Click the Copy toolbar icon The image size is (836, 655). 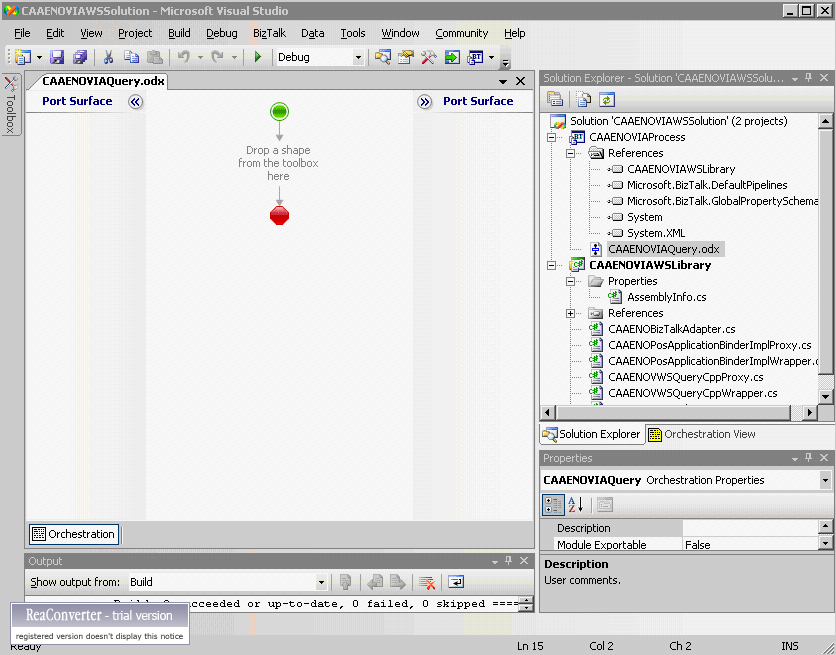(131, 57)
